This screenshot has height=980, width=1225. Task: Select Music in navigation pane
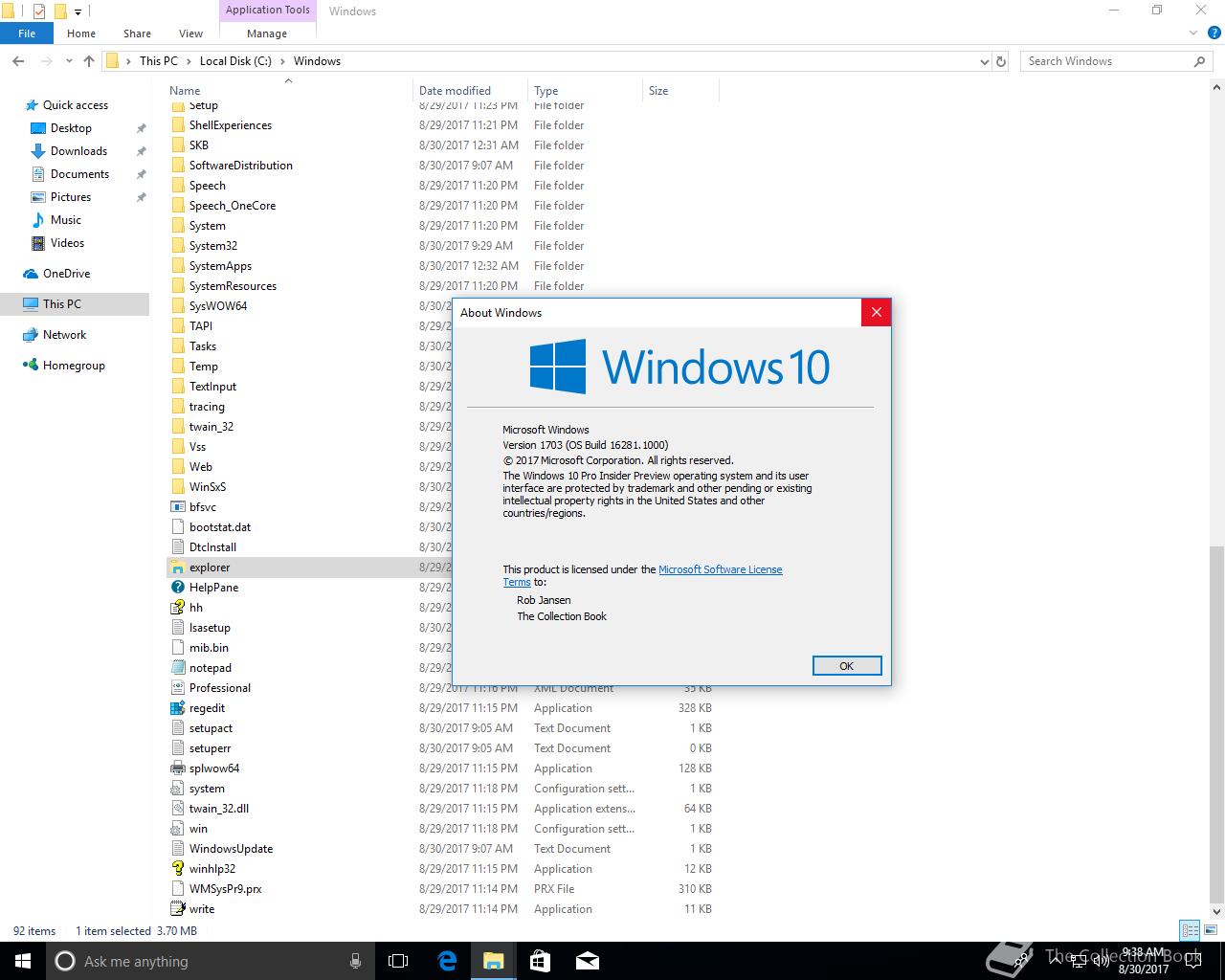pyautogui.click(x=66, y=220)
